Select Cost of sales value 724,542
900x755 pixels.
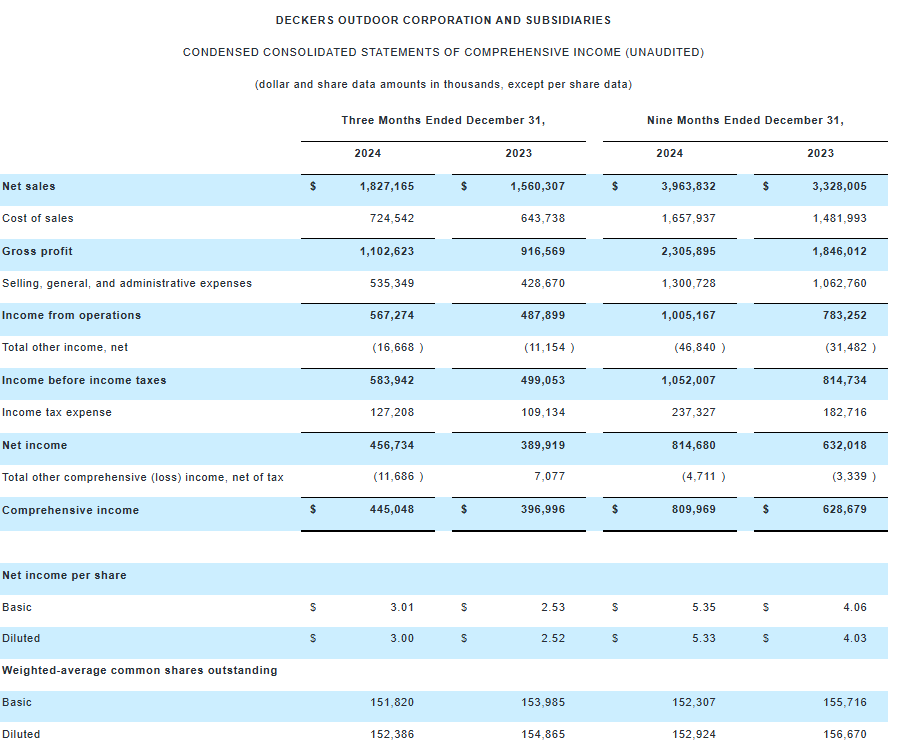click(392, 218)
